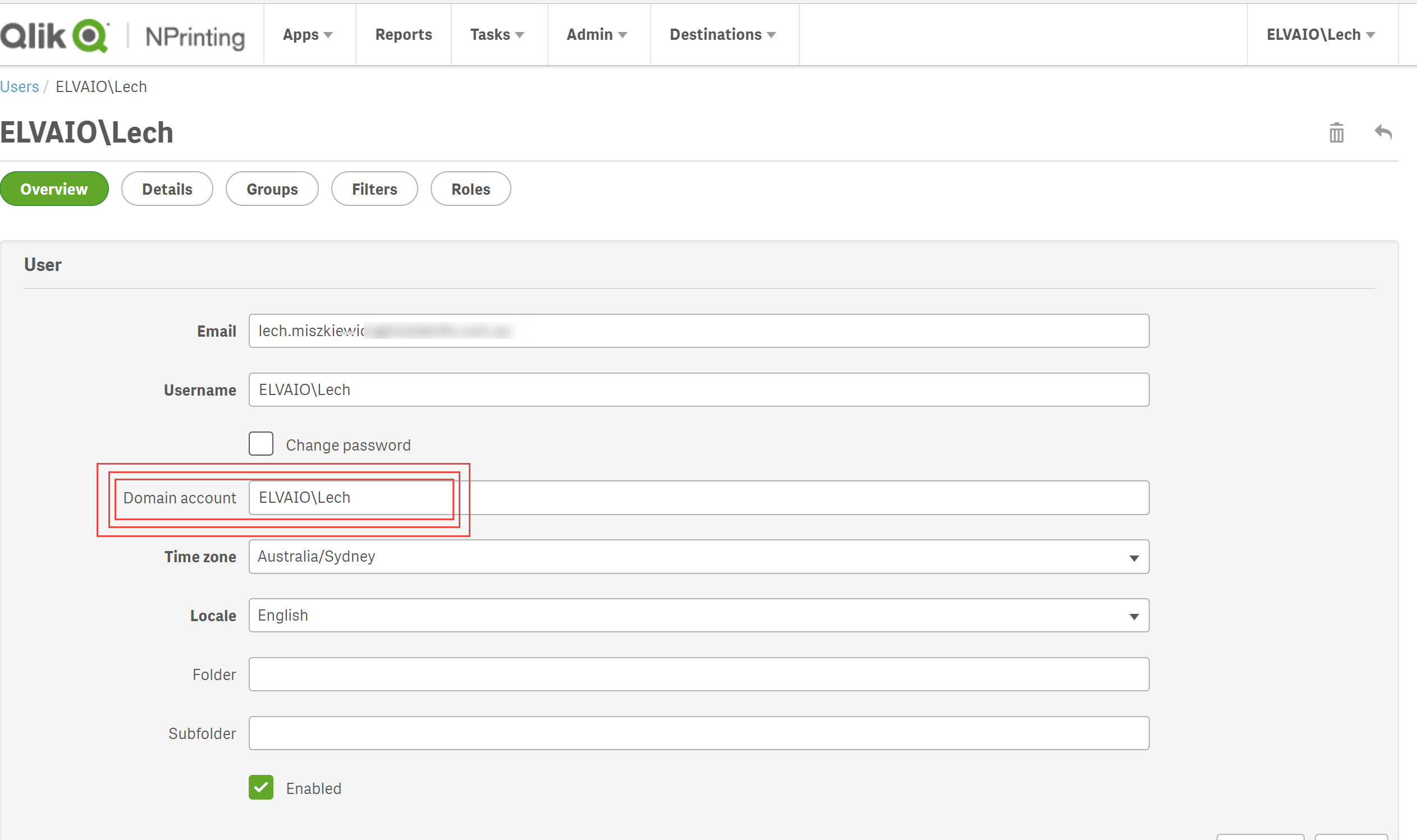Image resolution: width=1417 pixels, height=840 pixels.
Task: Expand the ELVAIO\Lech user account menu
Action: coord(1321,35)
